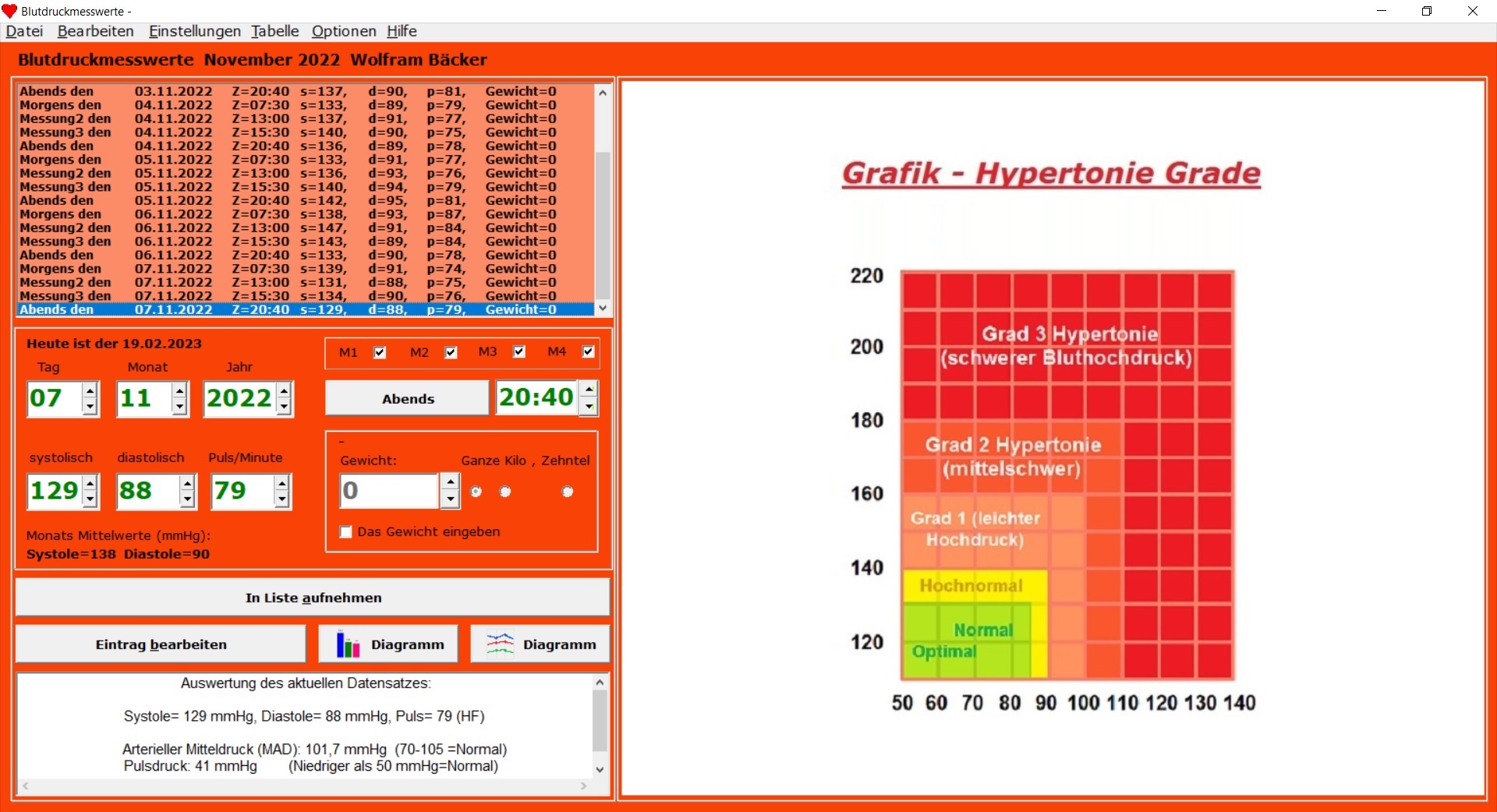1497x812 pixels.
Task: Click Eintrag bearbeiten button
Action: tap(161, 644)
